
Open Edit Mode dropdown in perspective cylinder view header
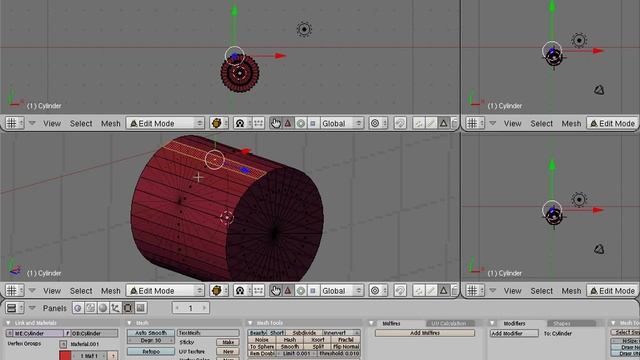point(165,290)
